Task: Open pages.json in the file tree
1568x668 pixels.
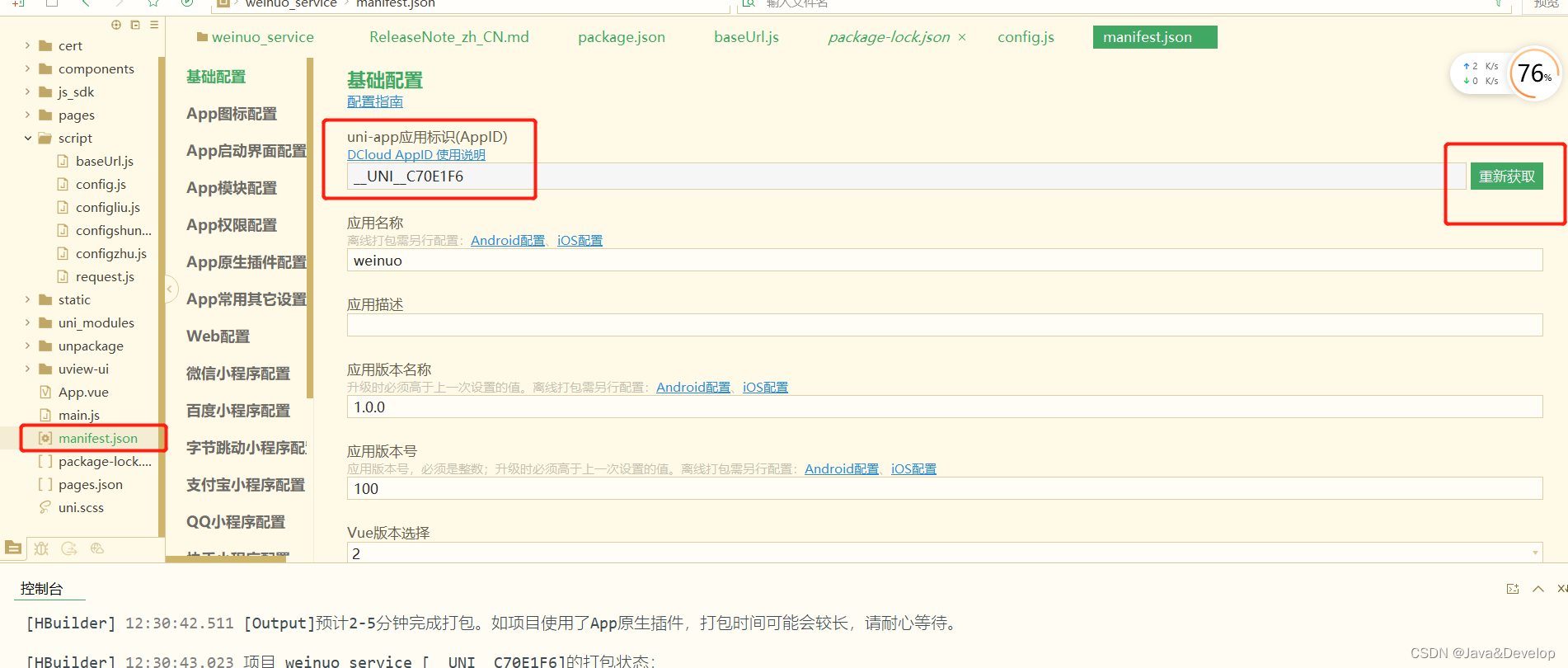Action: tap(91, 484)
